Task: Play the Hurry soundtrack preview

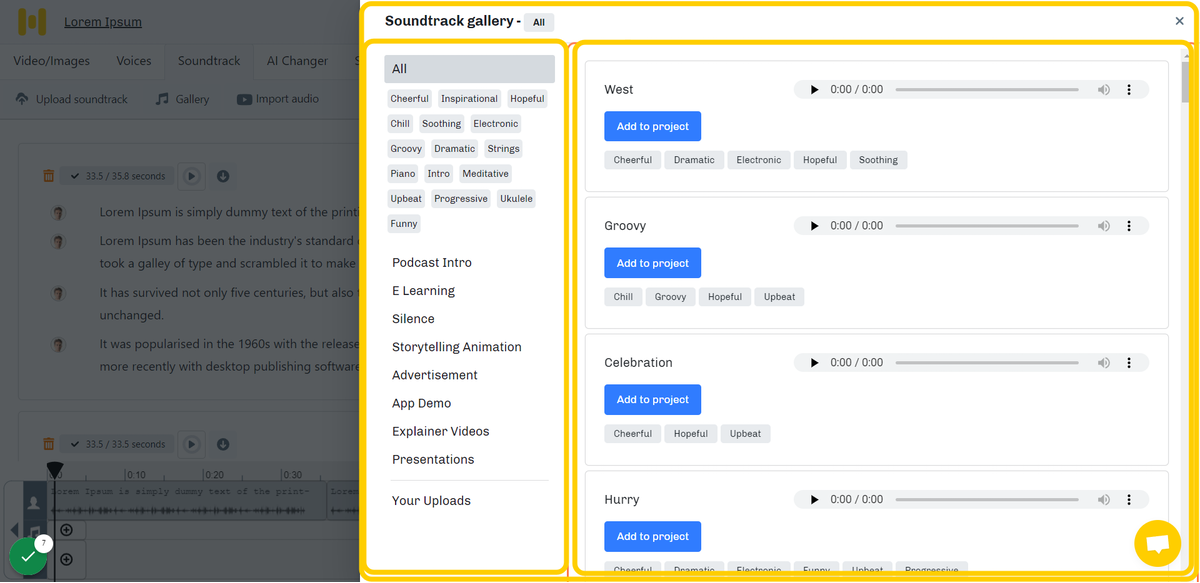Action: (x=814, y=500)
